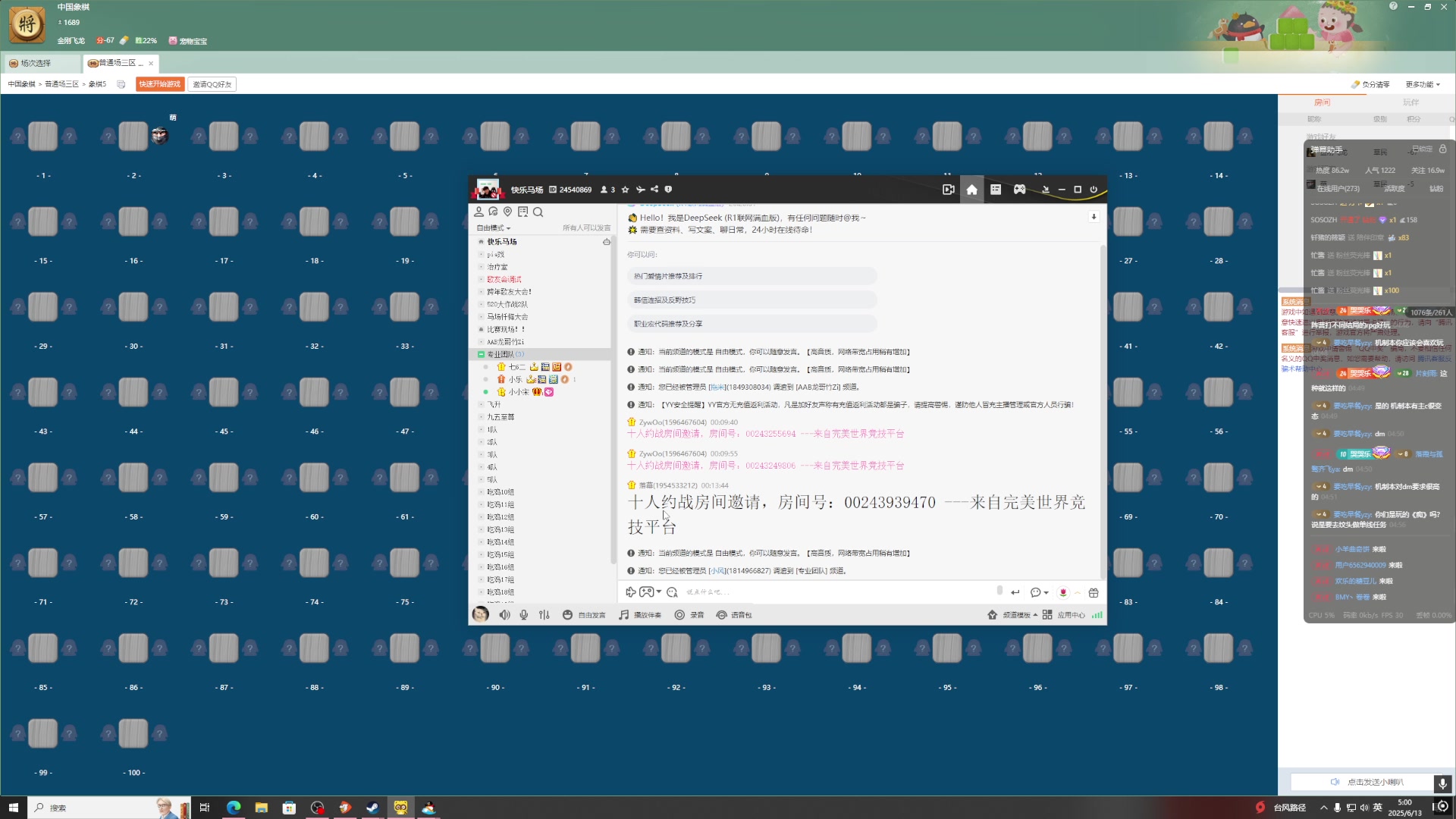Open the Windows Start menu
Viewport: 1456px width, 819px height.
point(13,808)
